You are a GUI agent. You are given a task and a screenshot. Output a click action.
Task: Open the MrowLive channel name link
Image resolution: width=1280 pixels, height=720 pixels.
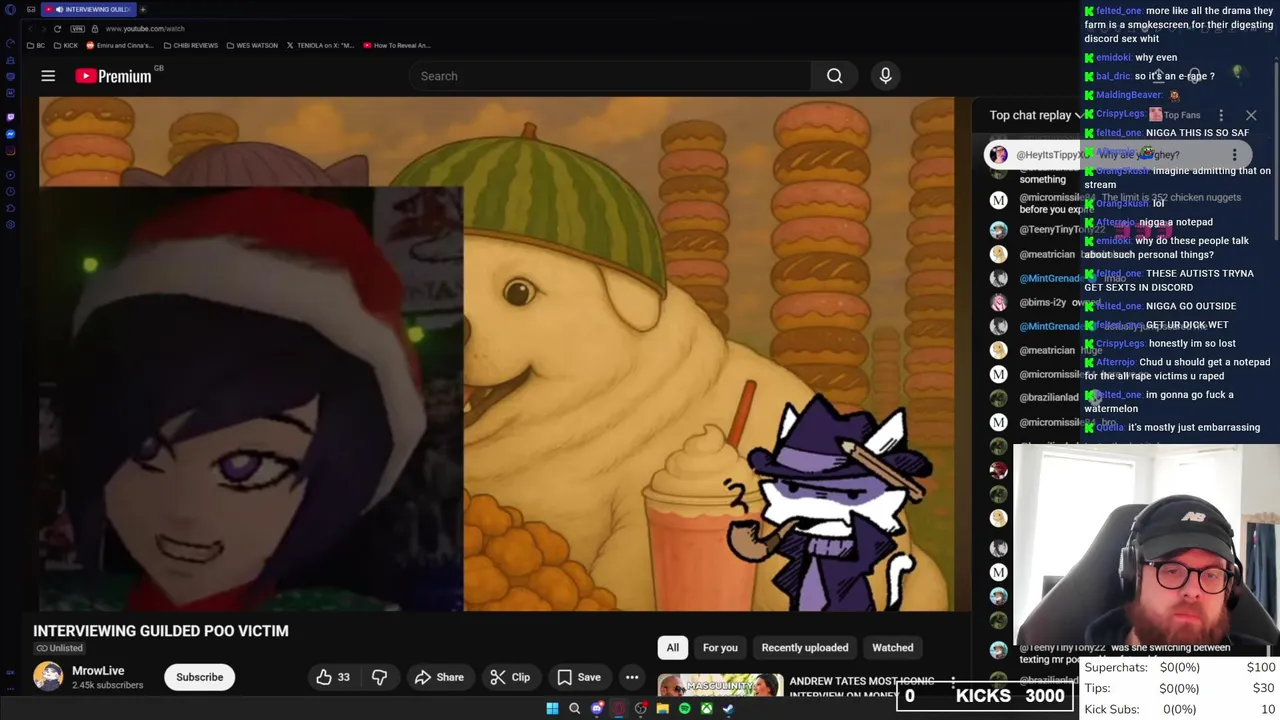click(98, 671)
